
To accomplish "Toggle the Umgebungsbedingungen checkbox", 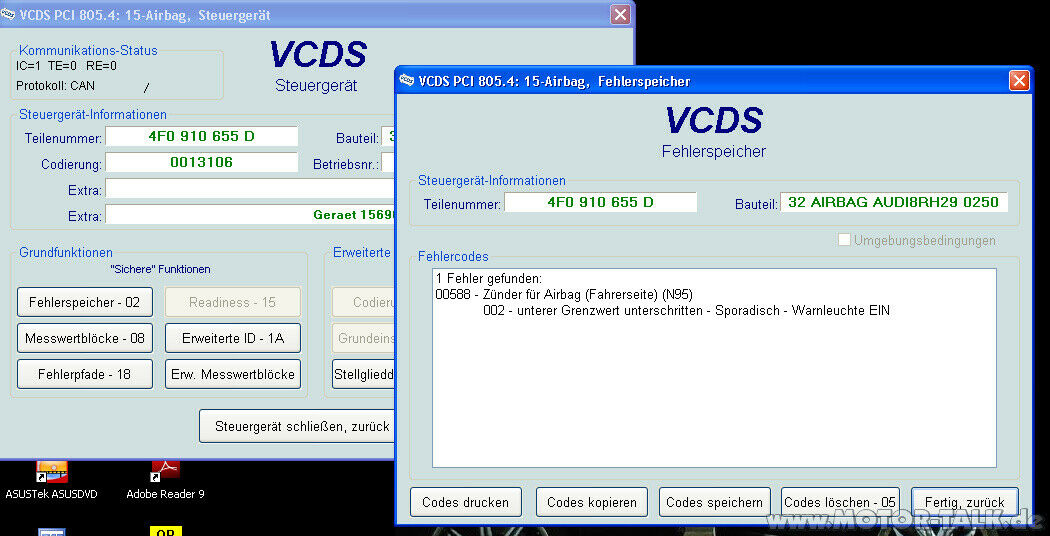I will pyautogui.click(x=845, y=240).
